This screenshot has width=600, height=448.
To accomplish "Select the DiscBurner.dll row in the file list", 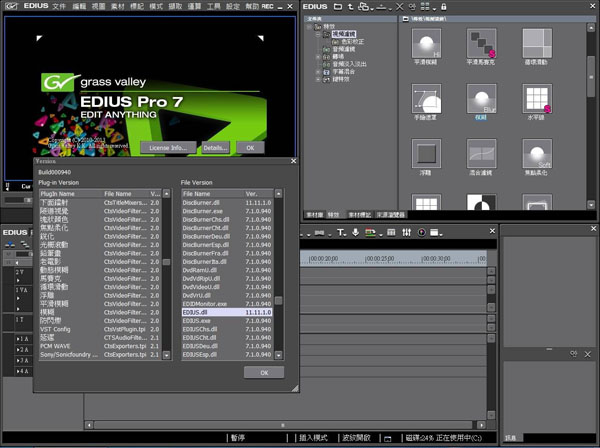I will pos(227,203).
